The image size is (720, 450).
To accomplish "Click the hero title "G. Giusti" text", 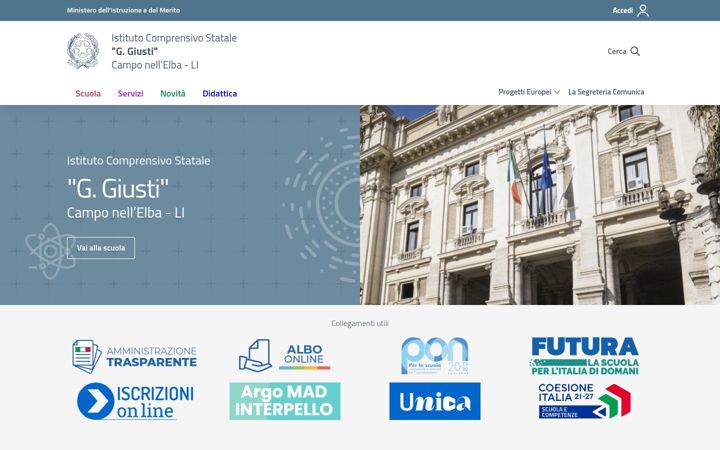I will click(x=118, y=189).
